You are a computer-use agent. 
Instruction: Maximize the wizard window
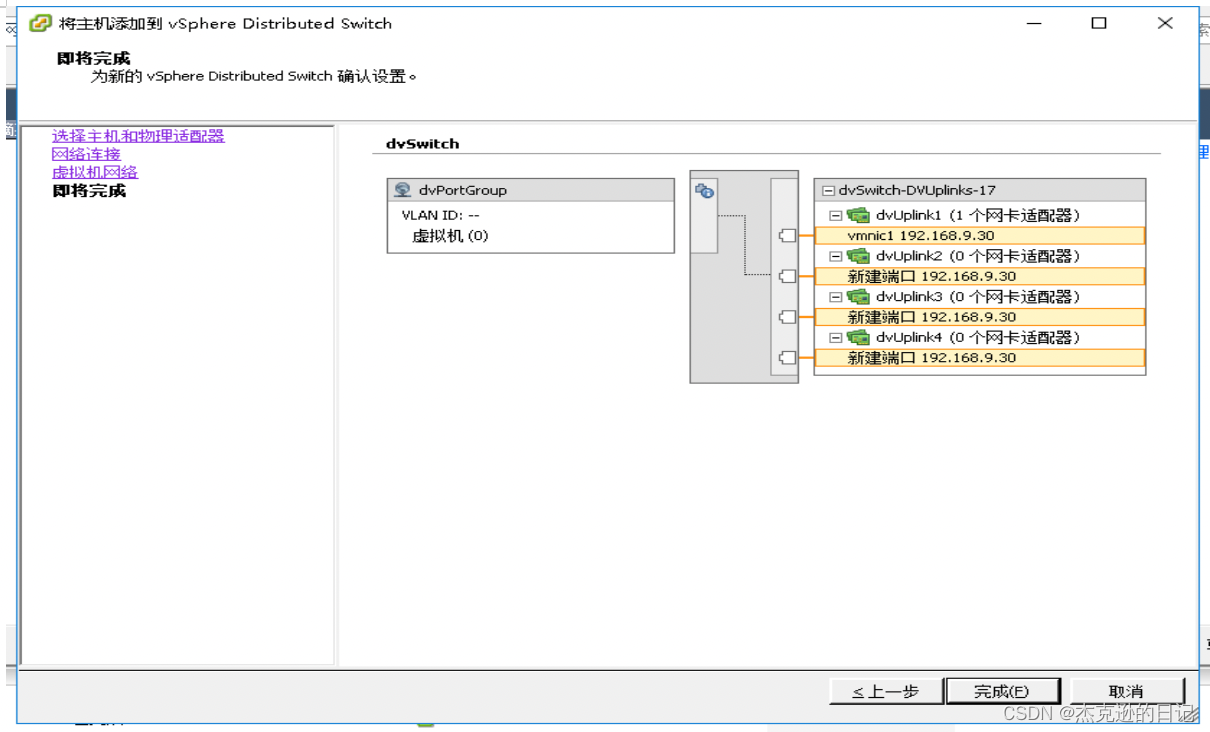pos(1099,23)
